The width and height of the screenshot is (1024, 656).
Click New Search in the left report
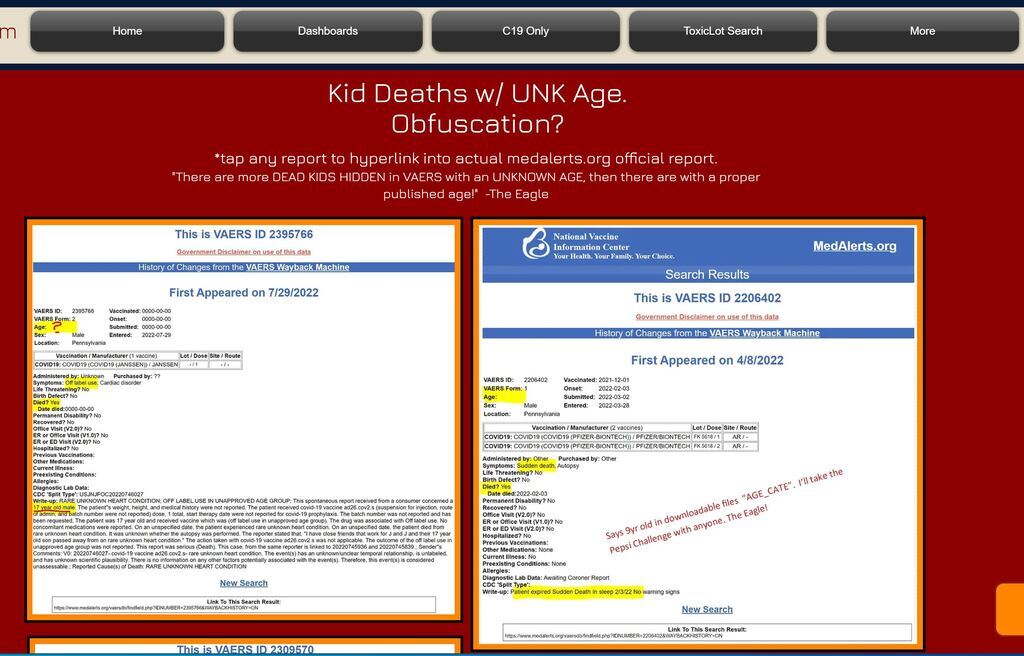pos(243,583)
